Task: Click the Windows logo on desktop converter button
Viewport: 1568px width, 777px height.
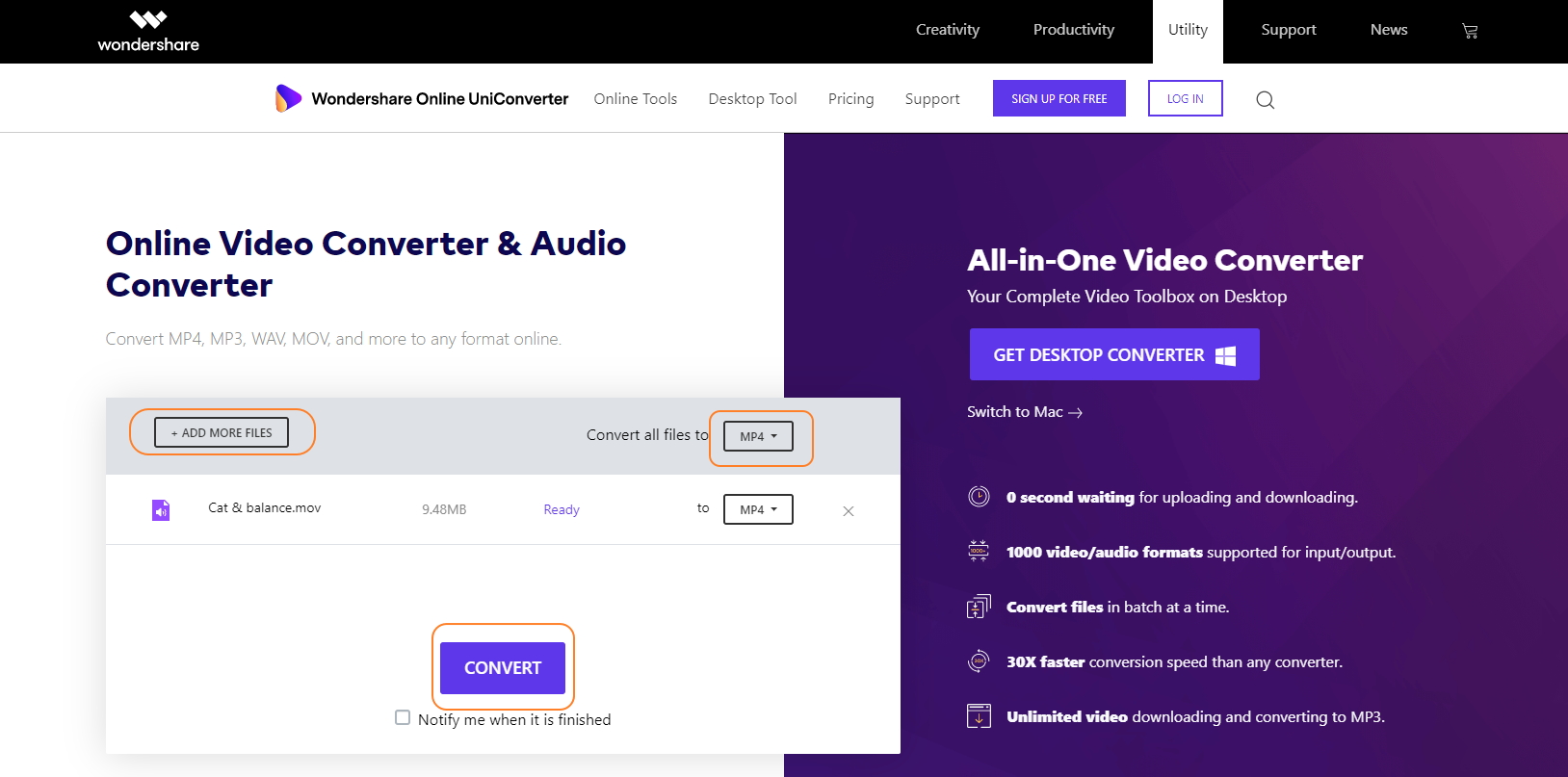Action: pos(1225,355)
